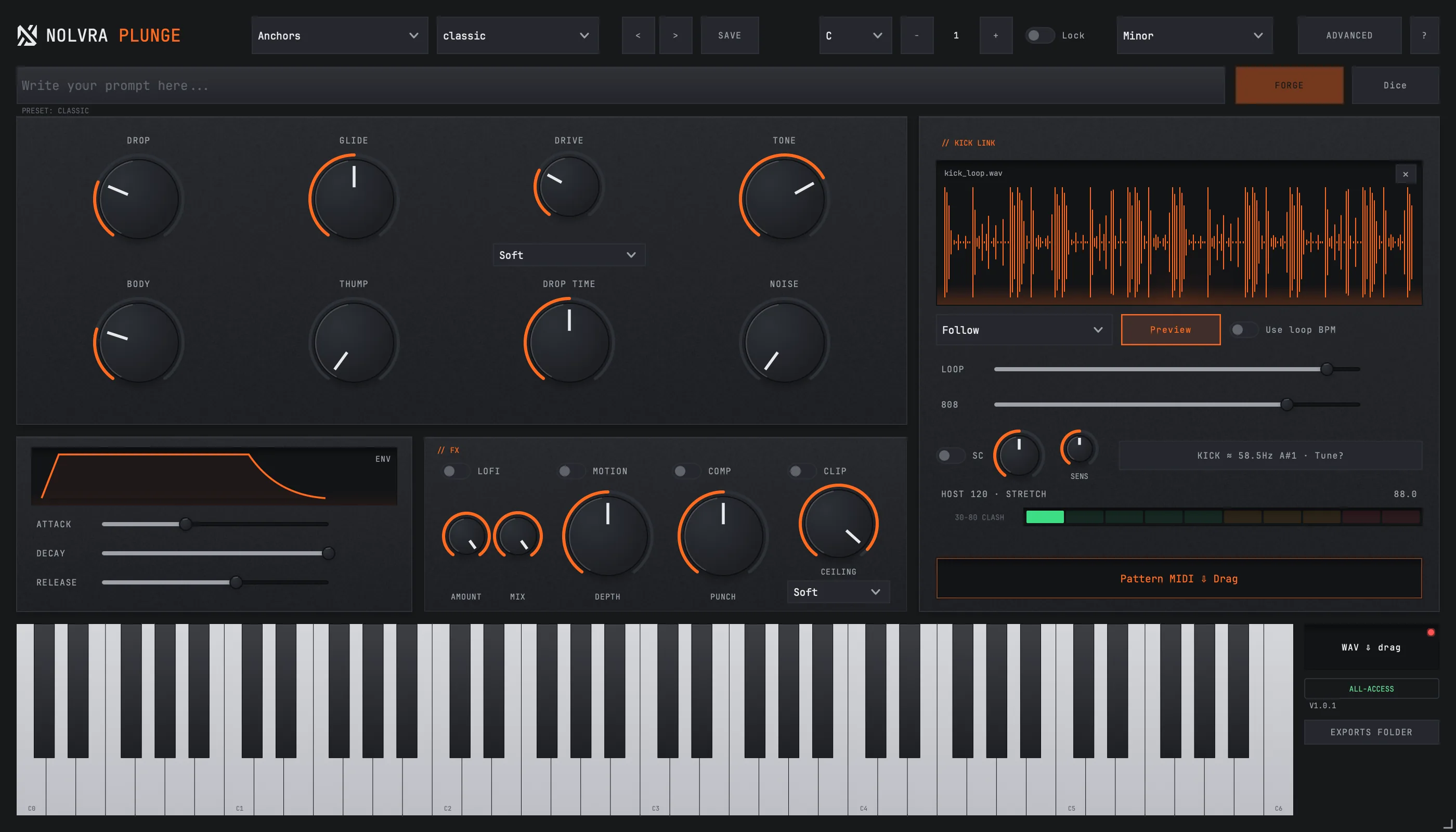Click the Preview button
Screen dimensions: 1456x832
pos(1171,330)
